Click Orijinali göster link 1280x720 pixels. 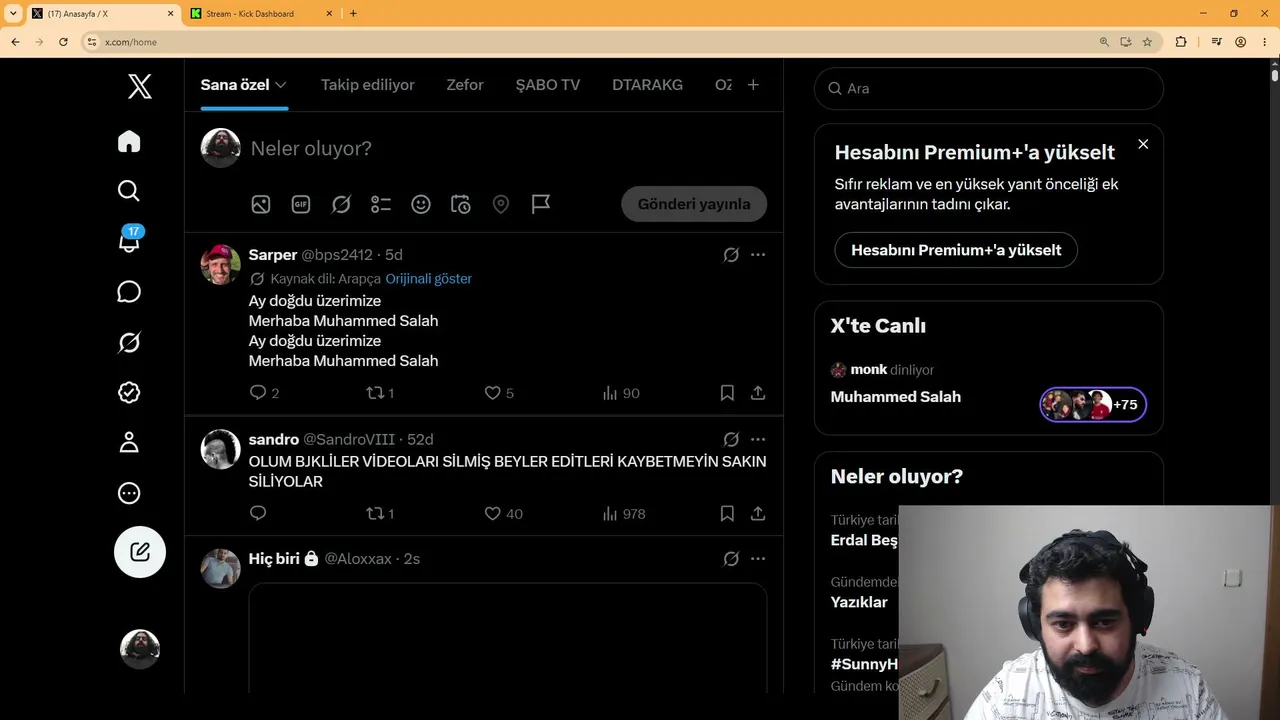pos(429,279)
